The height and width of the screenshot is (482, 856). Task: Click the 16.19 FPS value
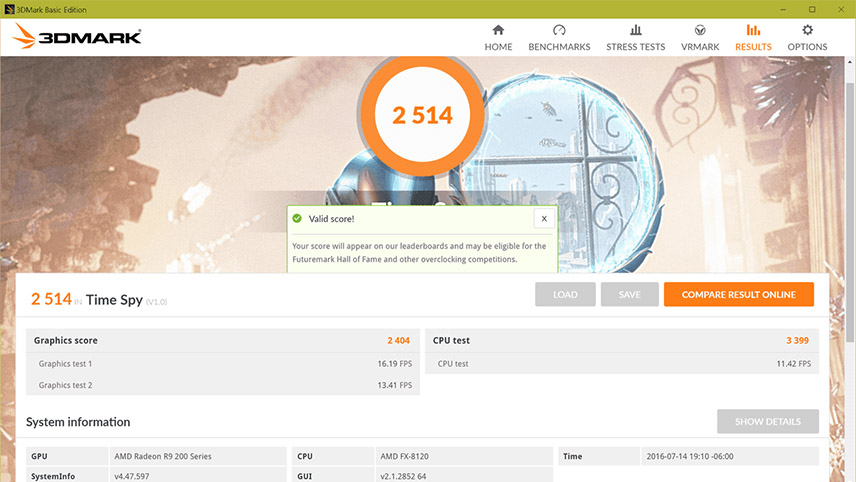(395, 364)
